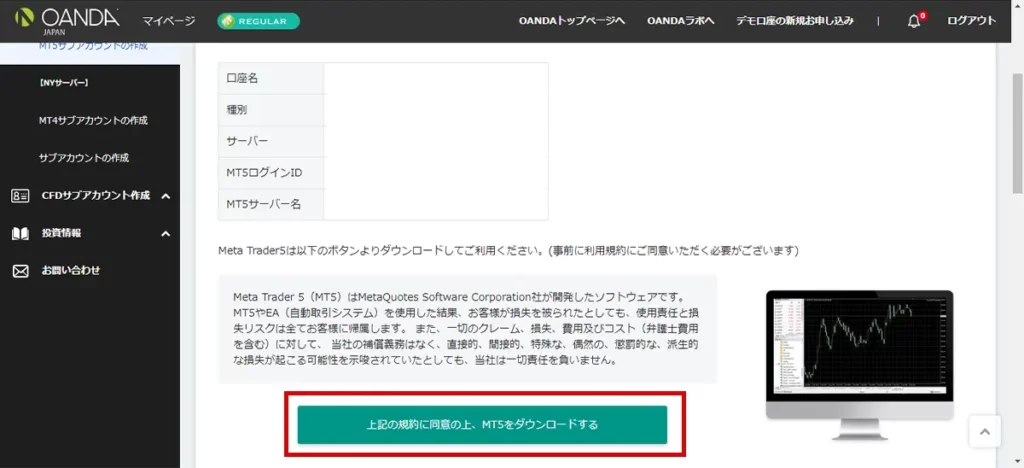Click the MT5 monitor chart image
Image resolution: width=1024 pixels, height=468 pixels.
click(859, 350)
